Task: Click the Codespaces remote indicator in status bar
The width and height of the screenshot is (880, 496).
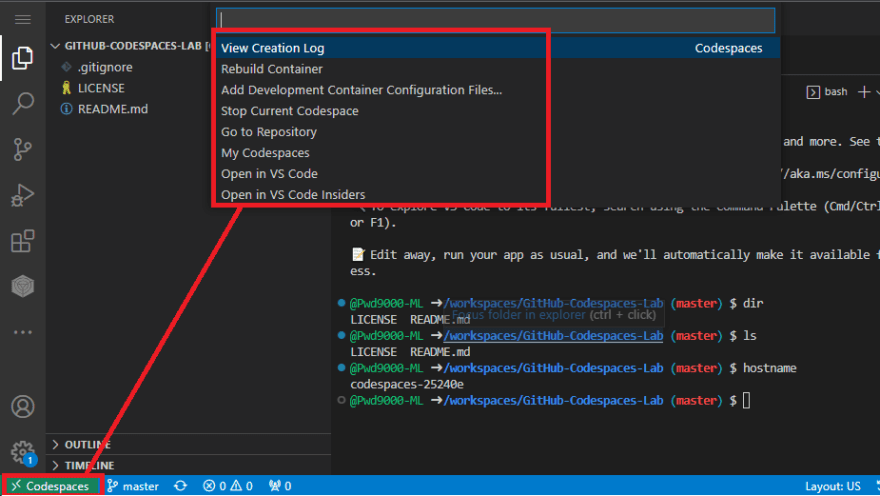Action: click(51, 486)
